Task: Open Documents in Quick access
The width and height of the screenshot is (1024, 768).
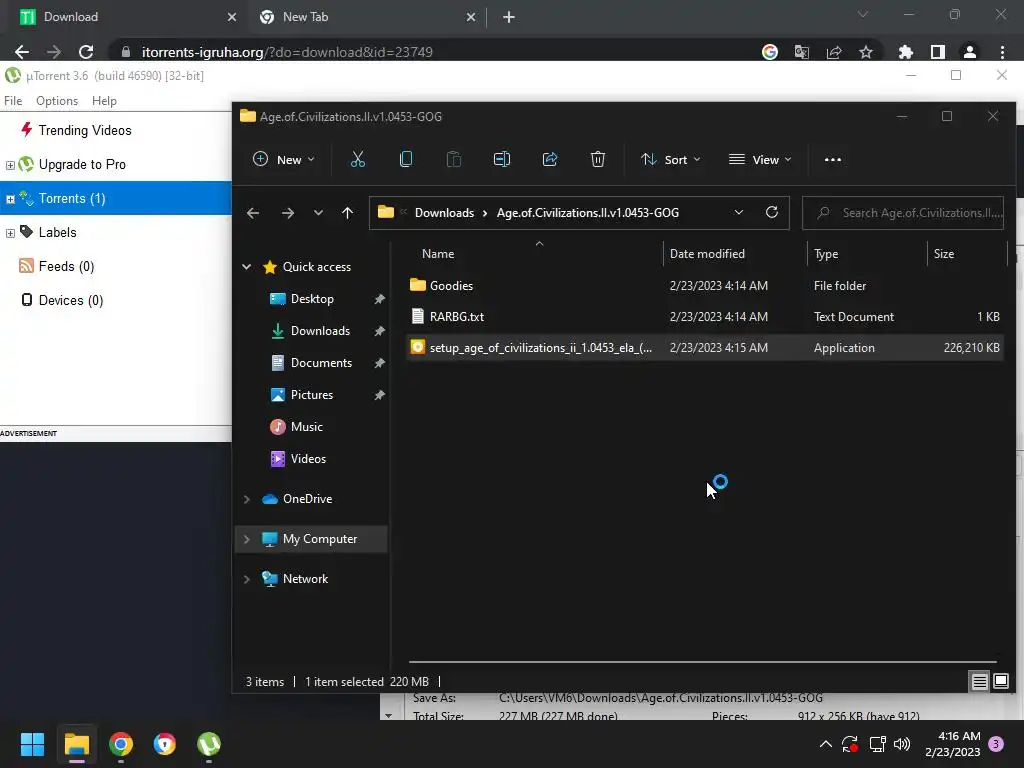Action: [x=321, y=363]
